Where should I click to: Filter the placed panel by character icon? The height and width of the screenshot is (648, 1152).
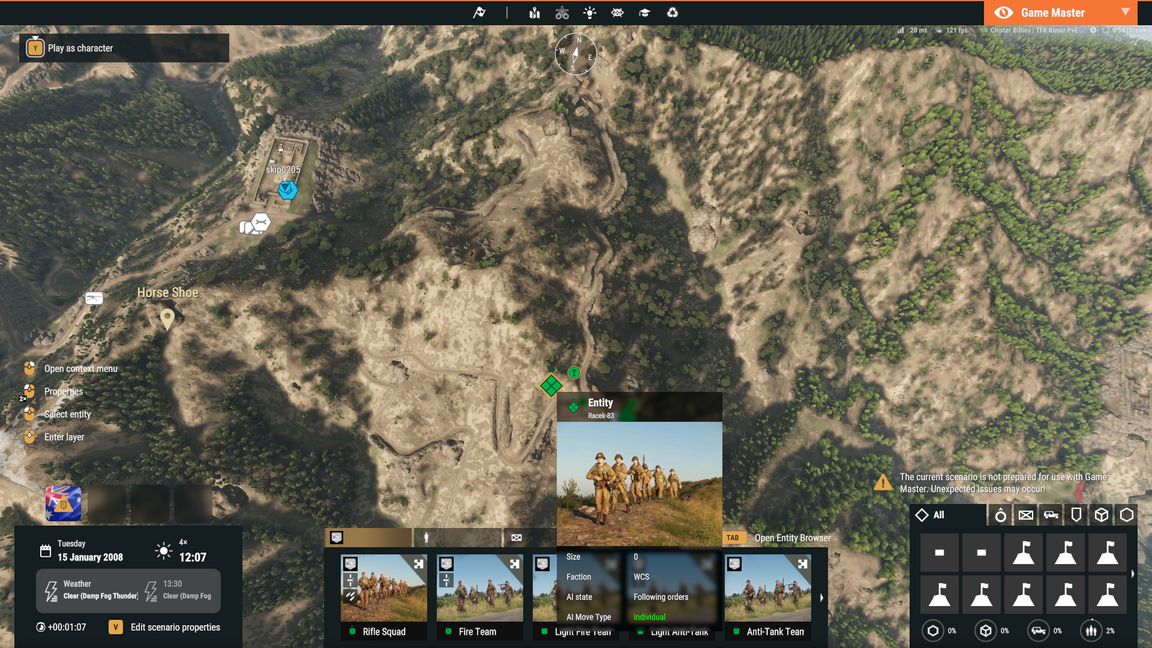coord(1001,515)
